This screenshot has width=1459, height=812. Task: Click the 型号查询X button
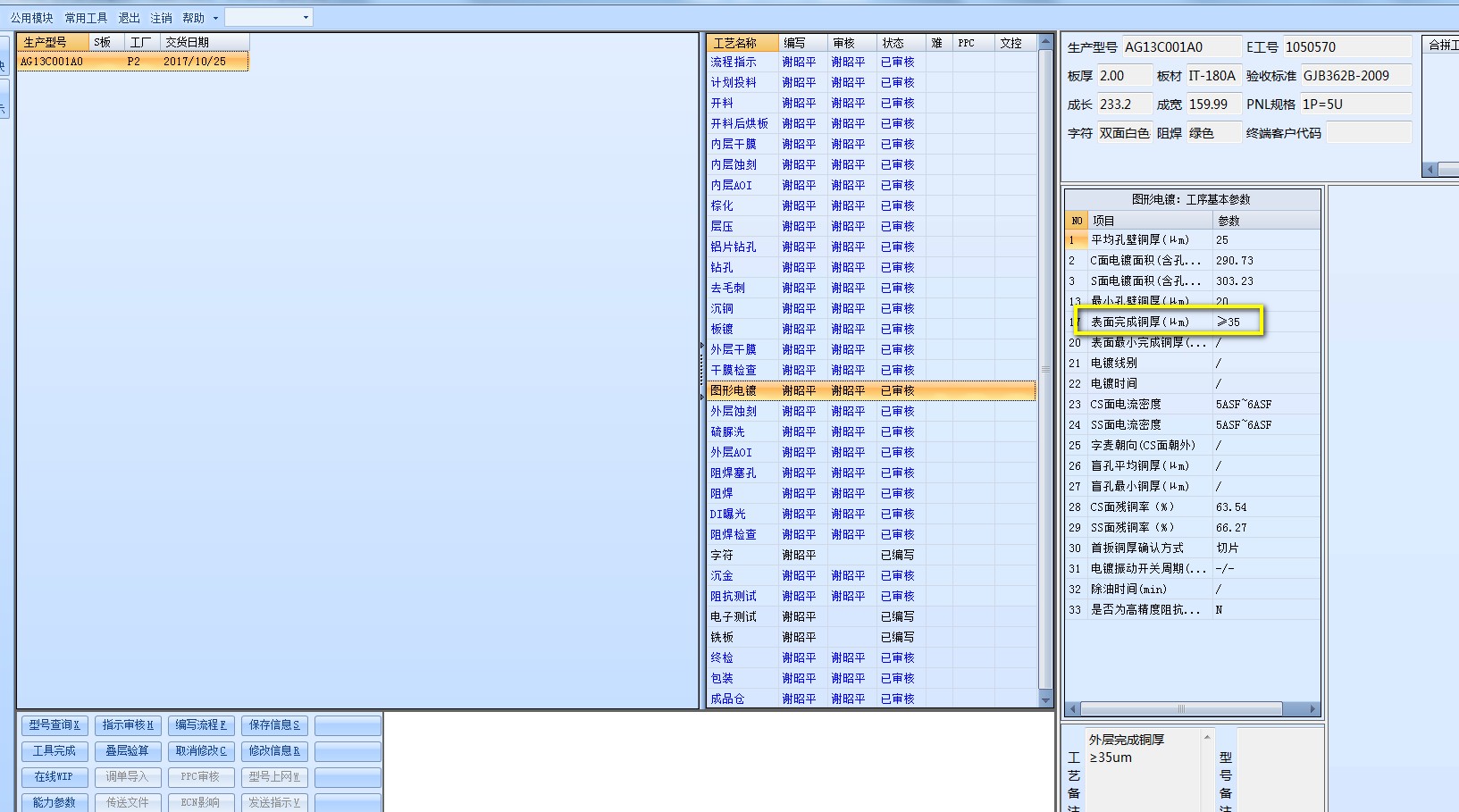(x=55, y=725)
